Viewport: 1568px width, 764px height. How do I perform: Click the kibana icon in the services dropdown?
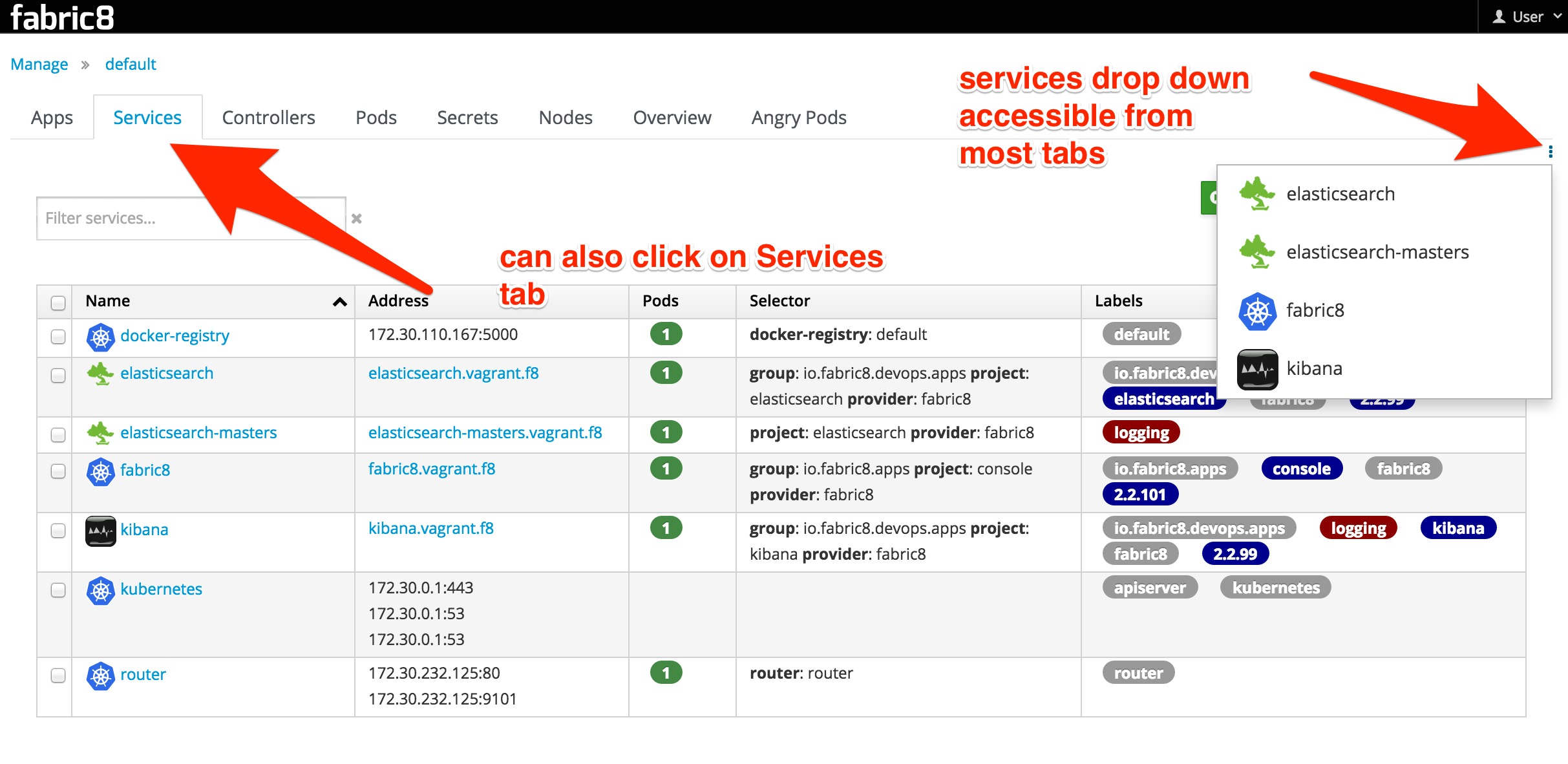pos(1257,369)
